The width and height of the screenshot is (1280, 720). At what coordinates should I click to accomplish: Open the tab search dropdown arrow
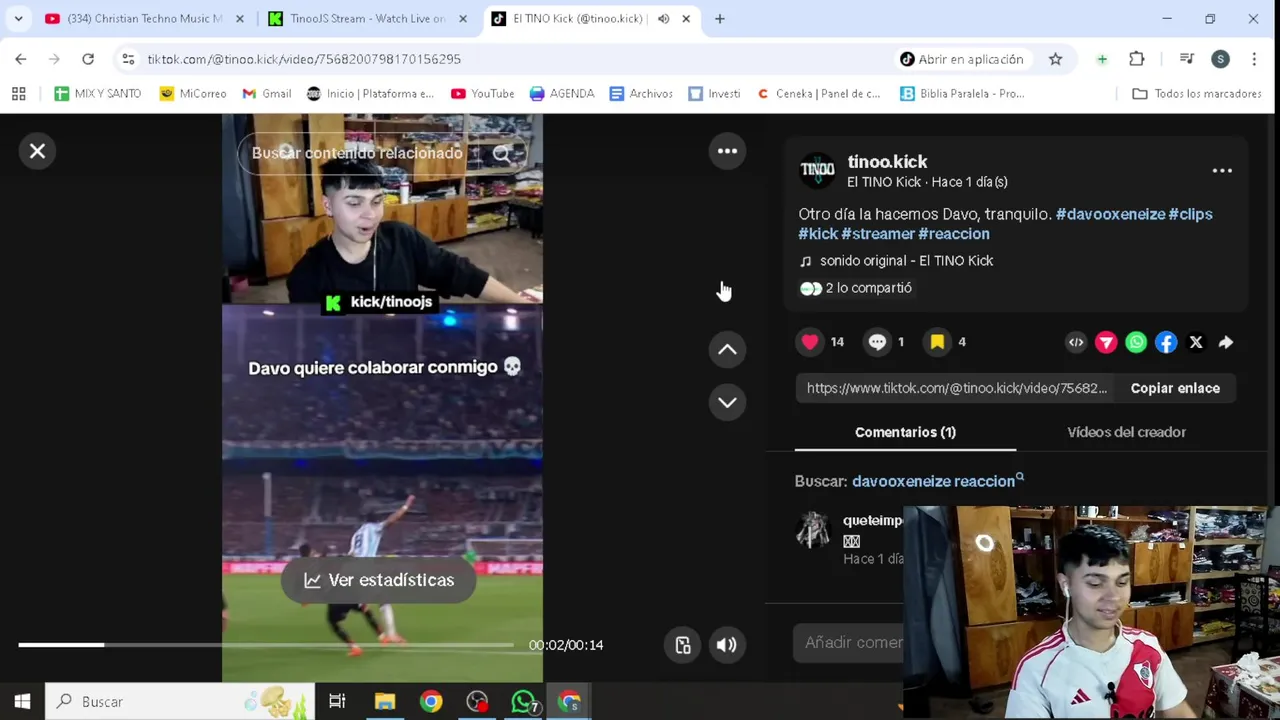pyautogui.click(x=18, y=19)
